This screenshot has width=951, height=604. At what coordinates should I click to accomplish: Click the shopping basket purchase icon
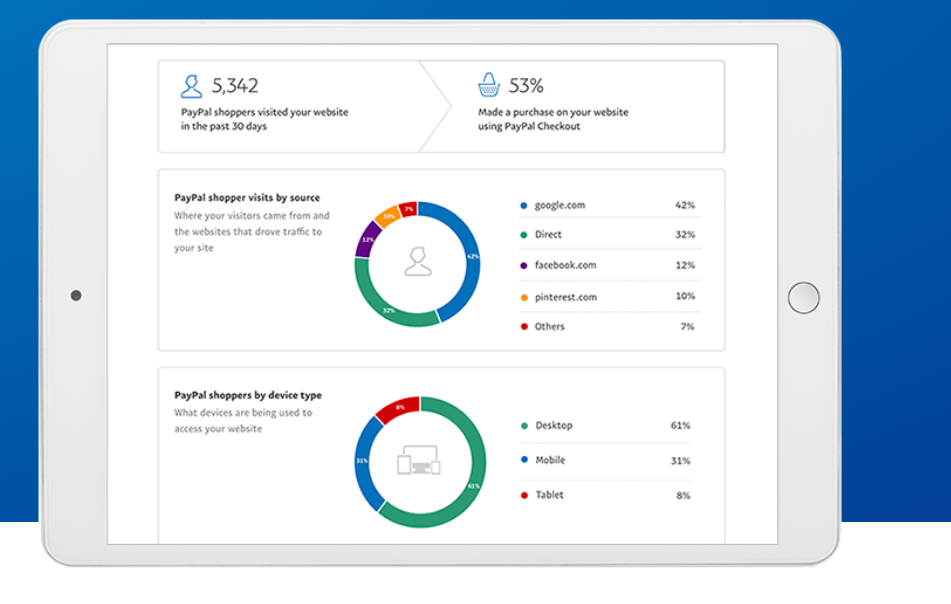click(x=488, y=85)
